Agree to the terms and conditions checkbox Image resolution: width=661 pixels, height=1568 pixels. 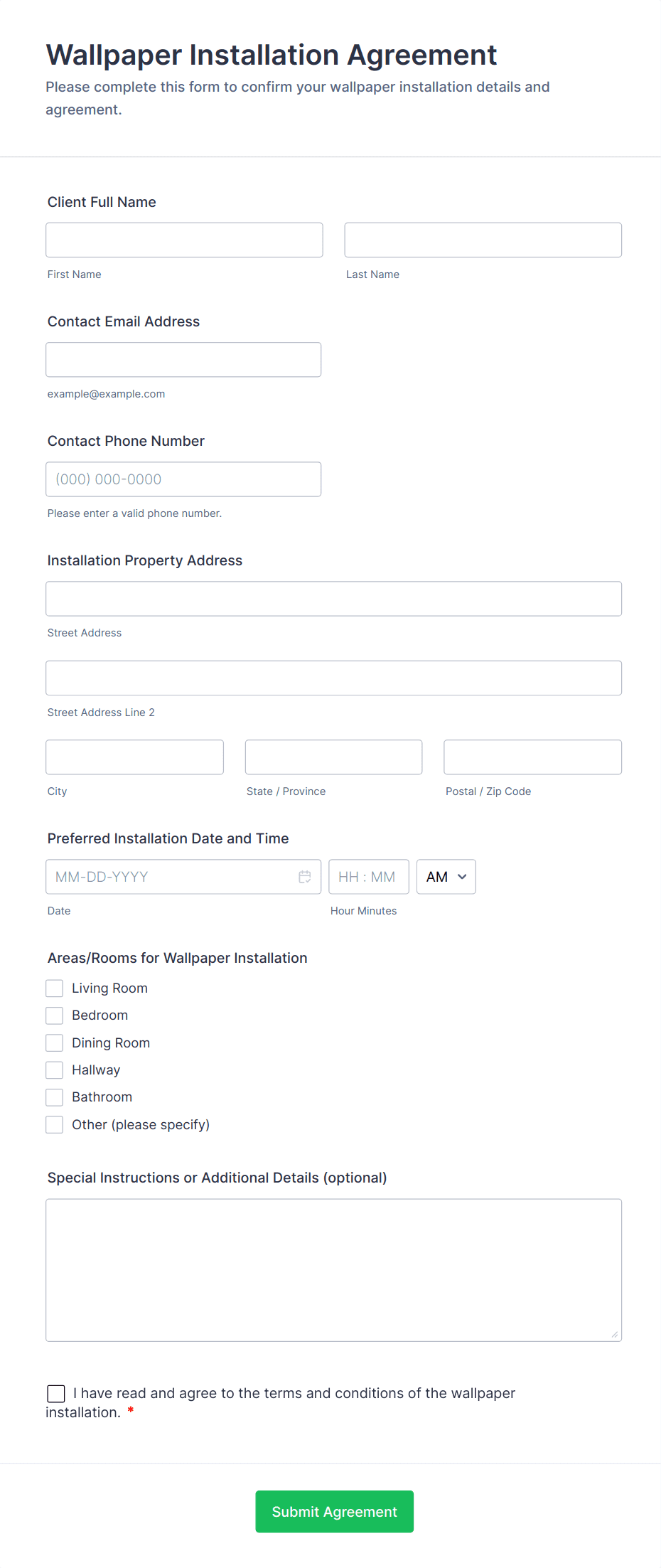(56, 1394)
